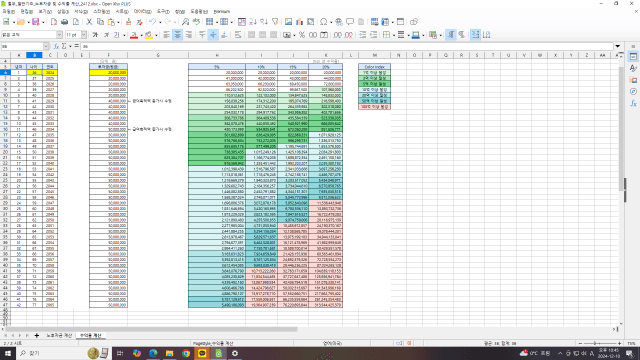The height and width of the screenshot is (360, 640).
Task: Click the Save document icon
Action: [36, 22]
